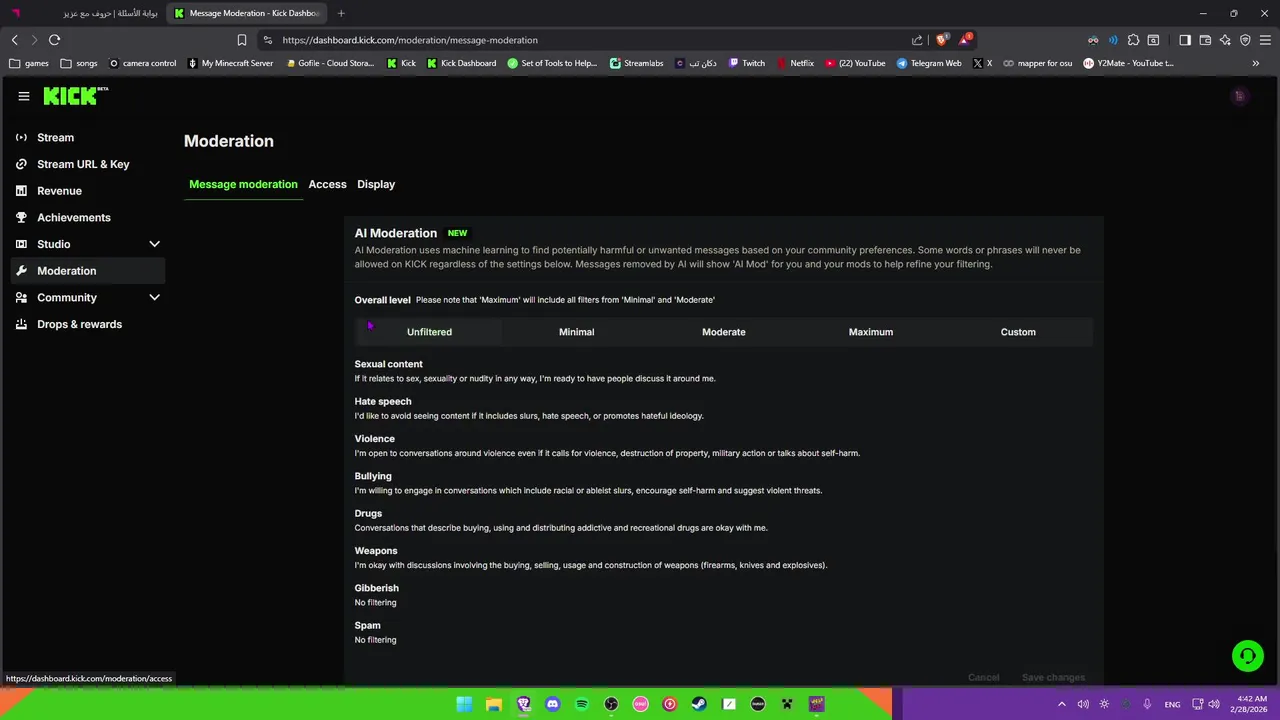
Task: Click the 'Hate speech' heading
Action: click(383, 401)
